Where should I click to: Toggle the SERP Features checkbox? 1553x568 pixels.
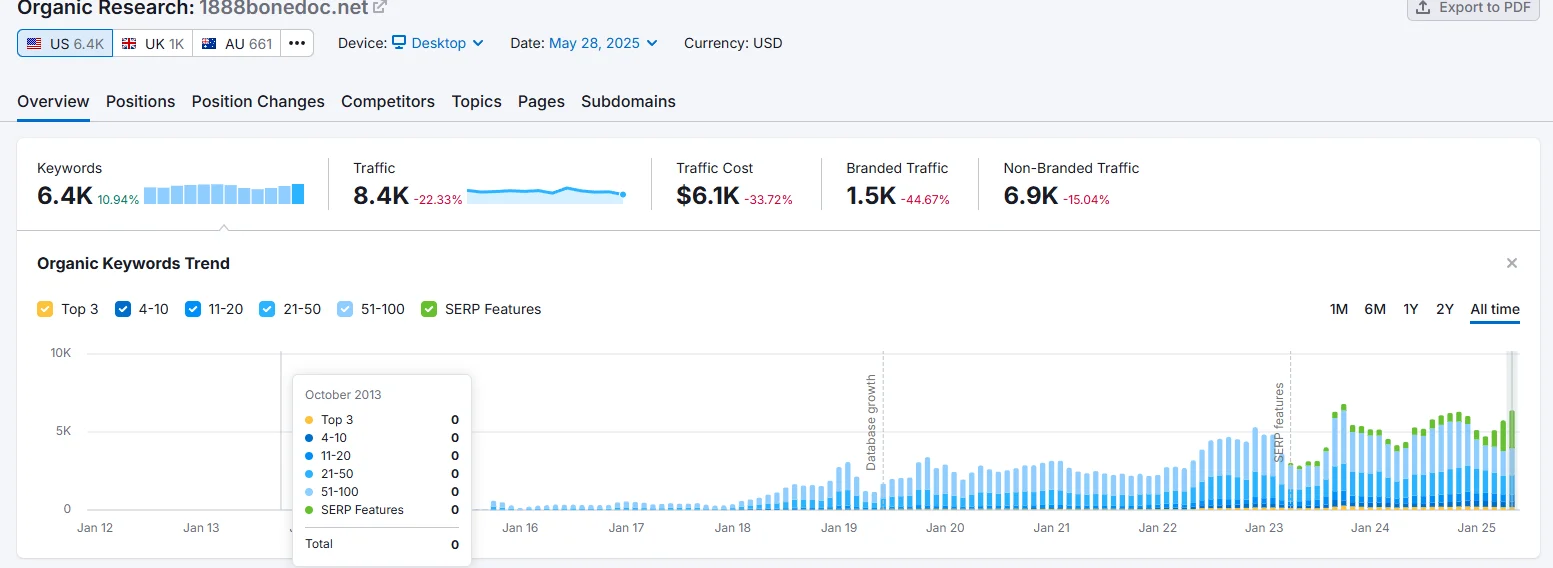click(x=429, y=309)
